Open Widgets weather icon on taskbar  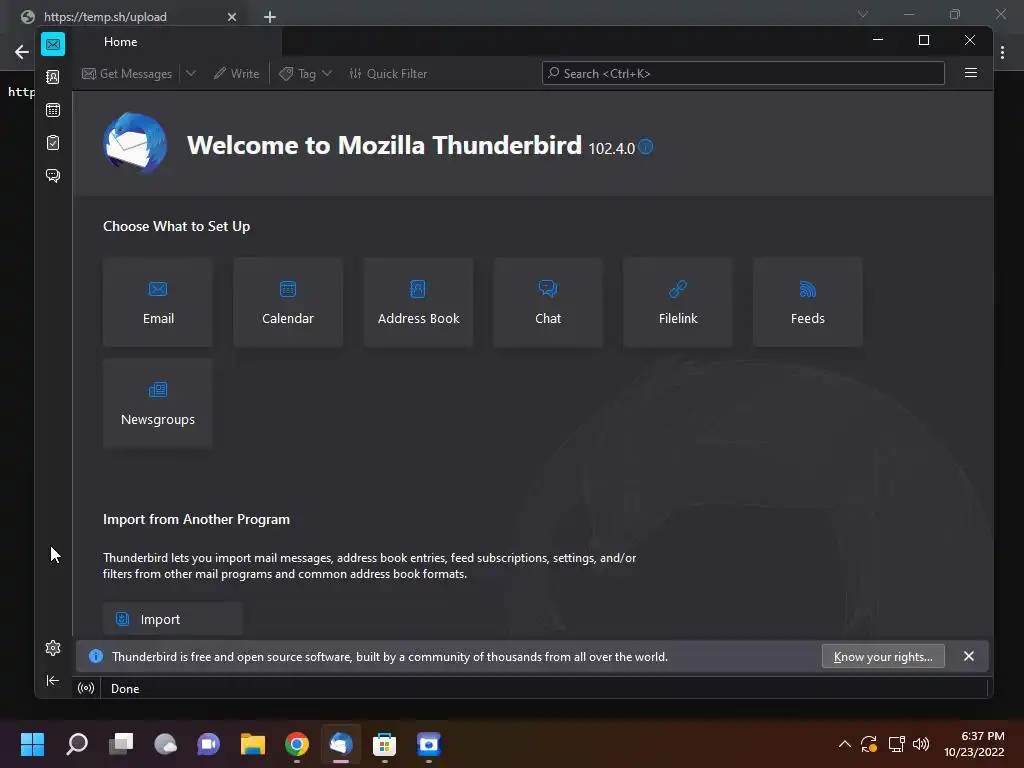point(165,744)
